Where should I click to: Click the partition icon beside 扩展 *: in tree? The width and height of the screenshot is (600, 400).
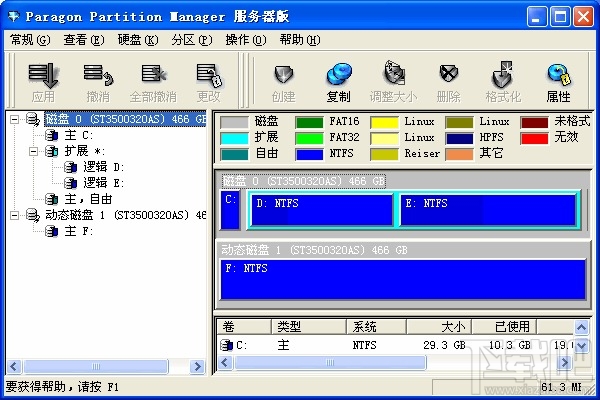52,151
